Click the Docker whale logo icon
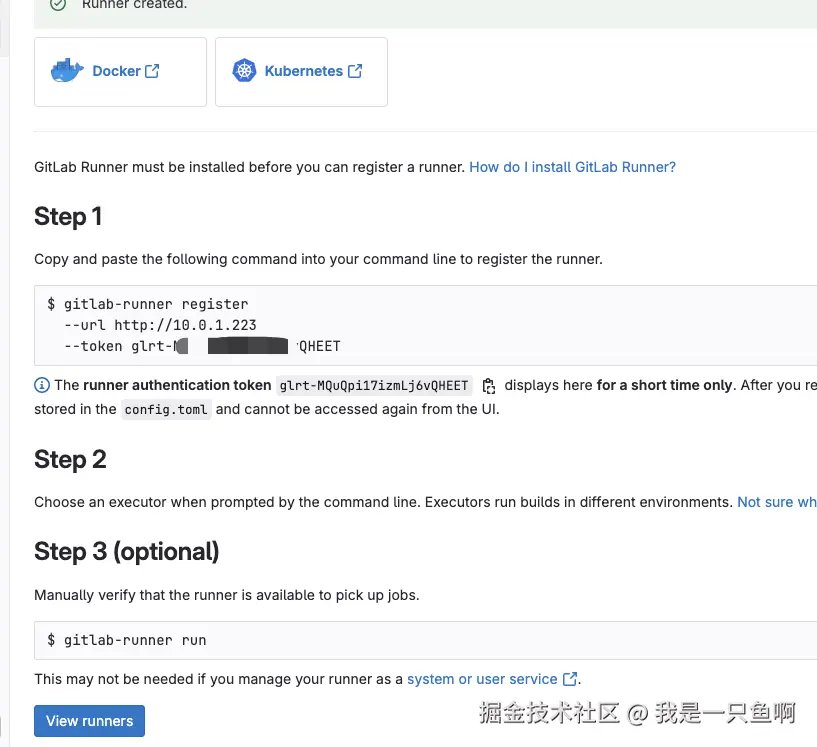 67,70
